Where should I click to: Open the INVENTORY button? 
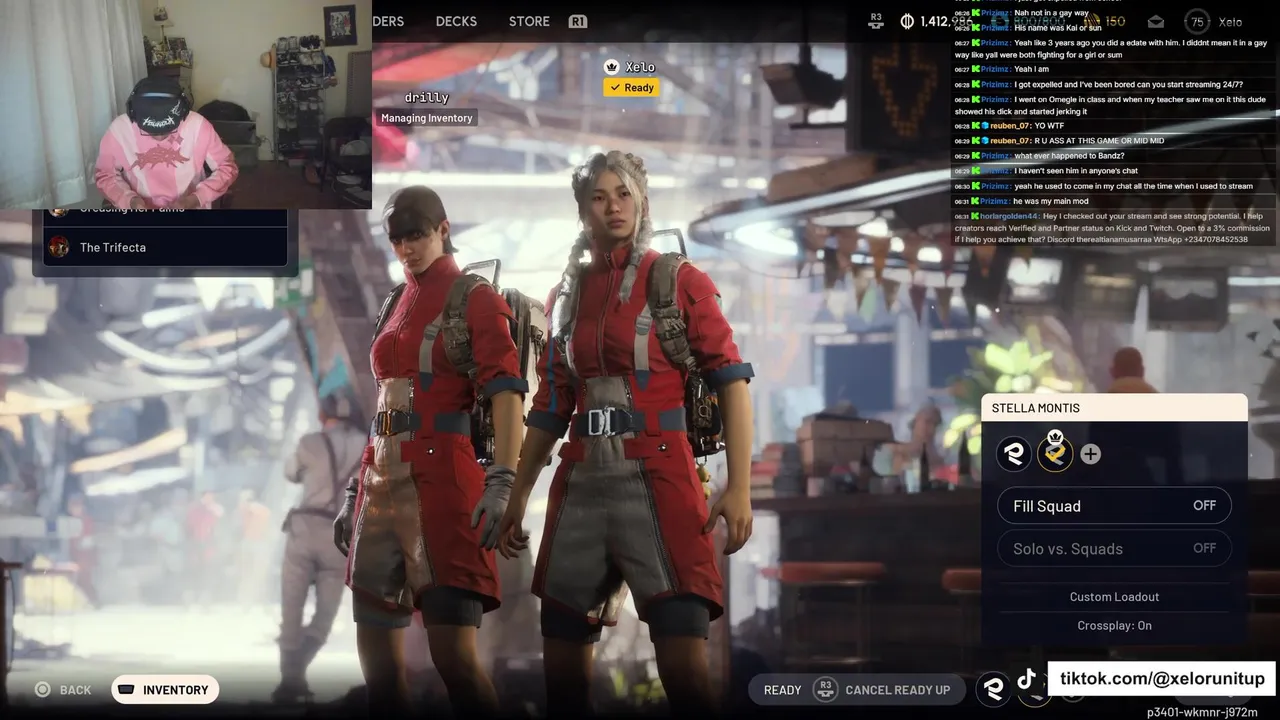[165, 690]
